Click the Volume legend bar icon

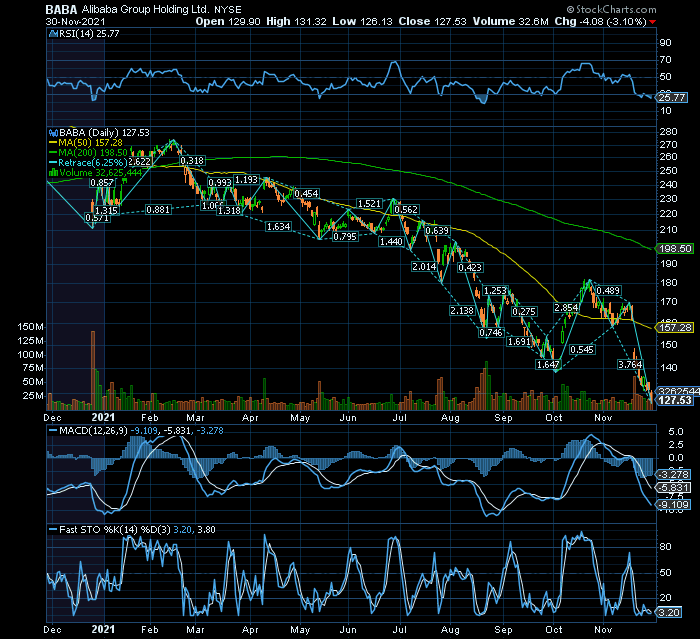tap(53, 173)
